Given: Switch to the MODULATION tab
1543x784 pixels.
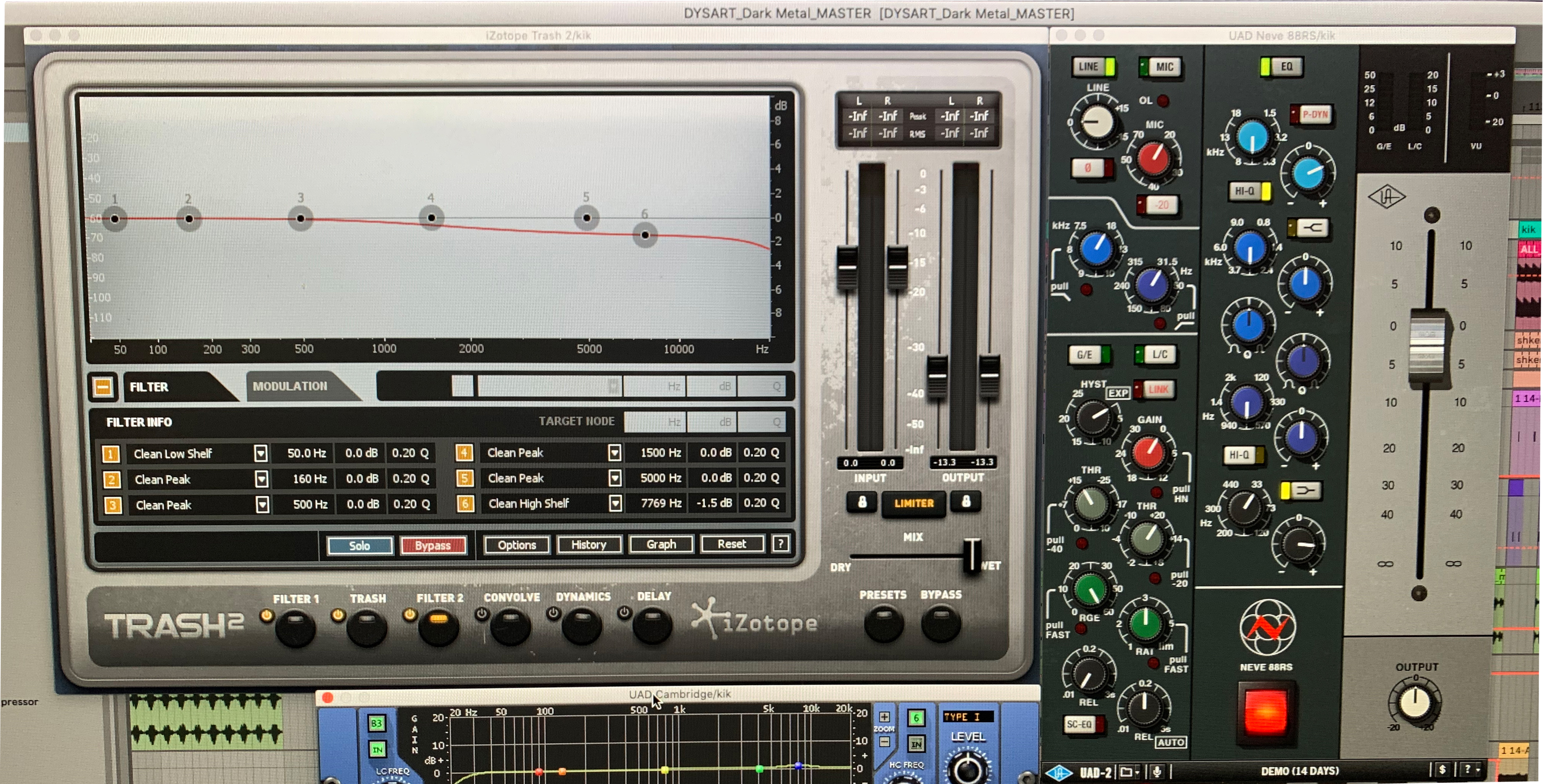Looking at the screenshot, I should 291,386.
